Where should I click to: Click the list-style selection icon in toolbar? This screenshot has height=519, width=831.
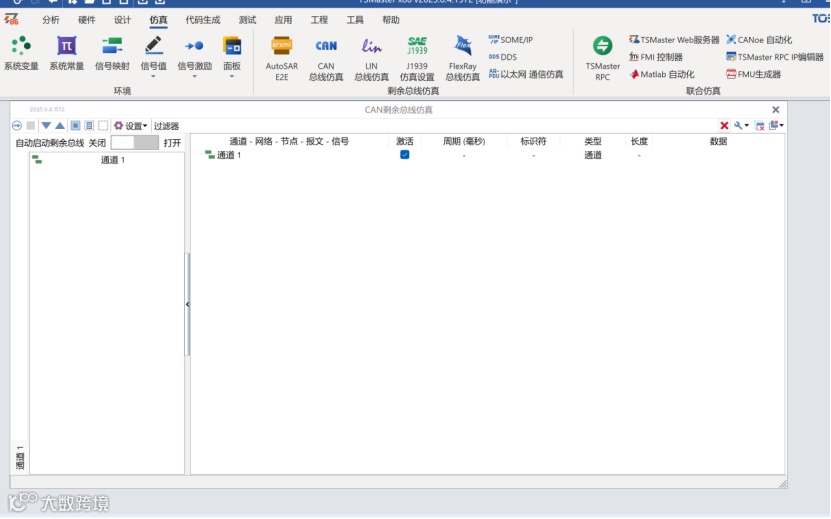click(89, 126)
